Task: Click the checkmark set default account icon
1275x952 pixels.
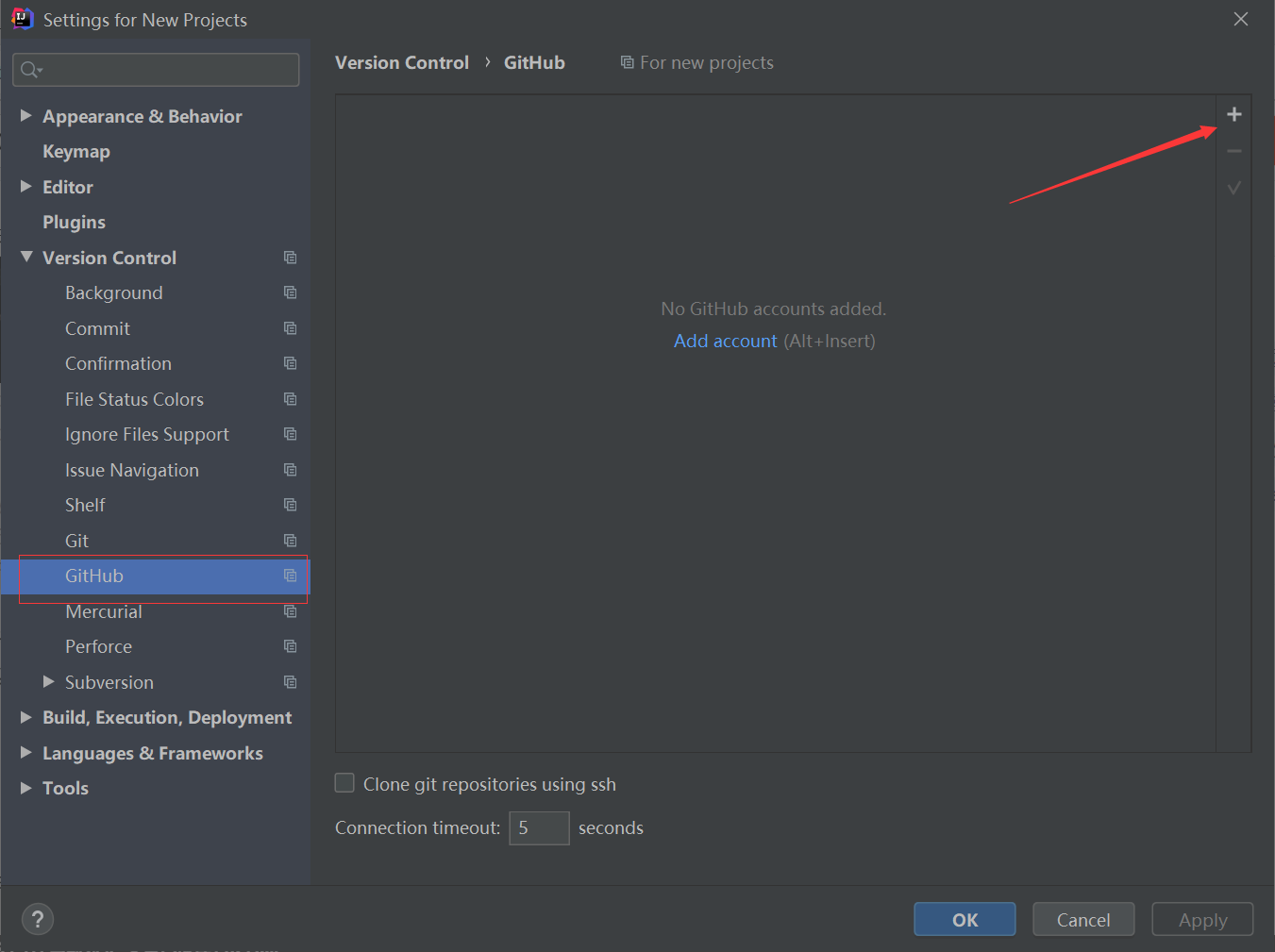Action: pos(1233,188)
